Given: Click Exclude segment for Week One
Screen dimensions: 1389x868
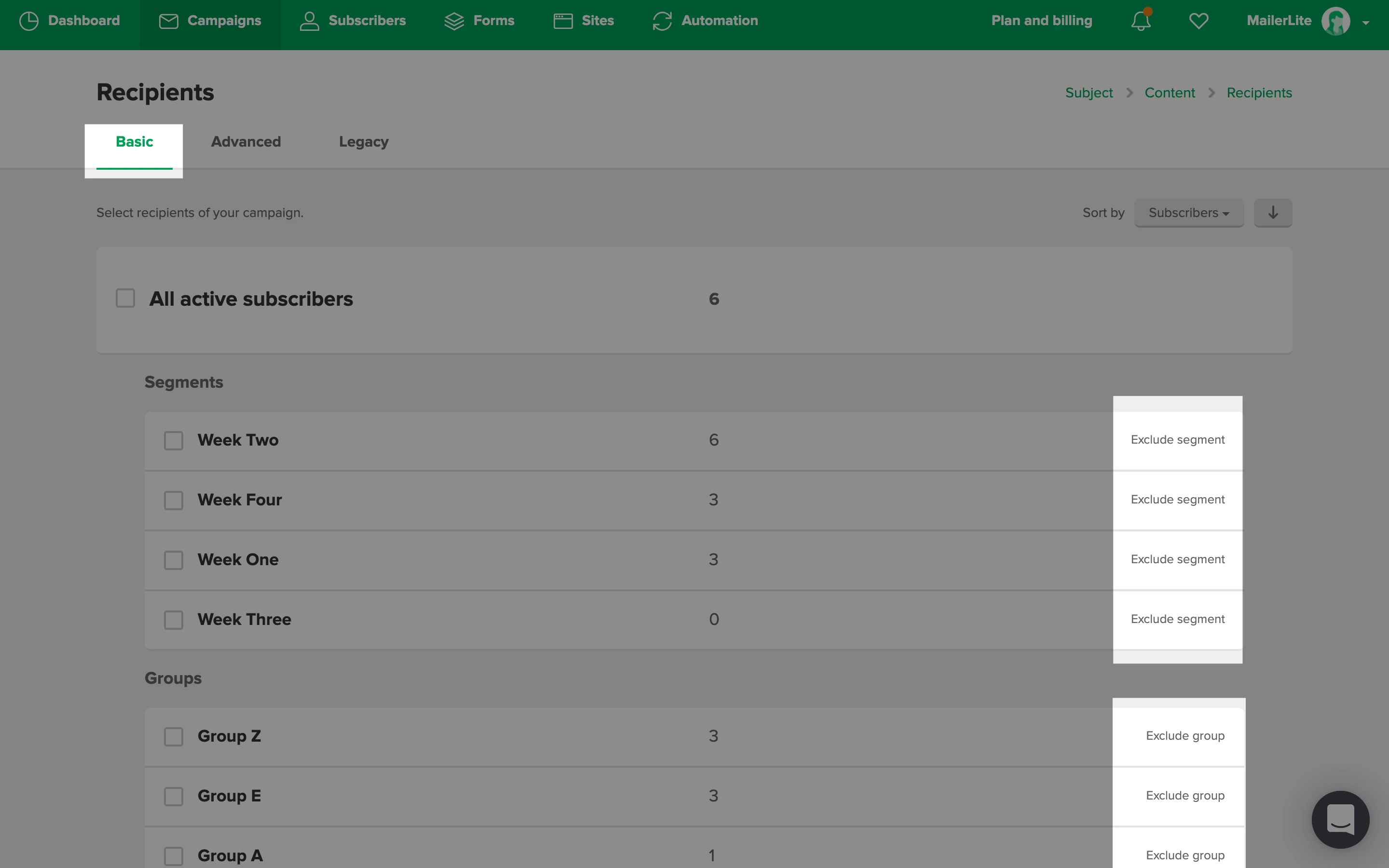Looking at the screenshot, I should coord(1177,560).
